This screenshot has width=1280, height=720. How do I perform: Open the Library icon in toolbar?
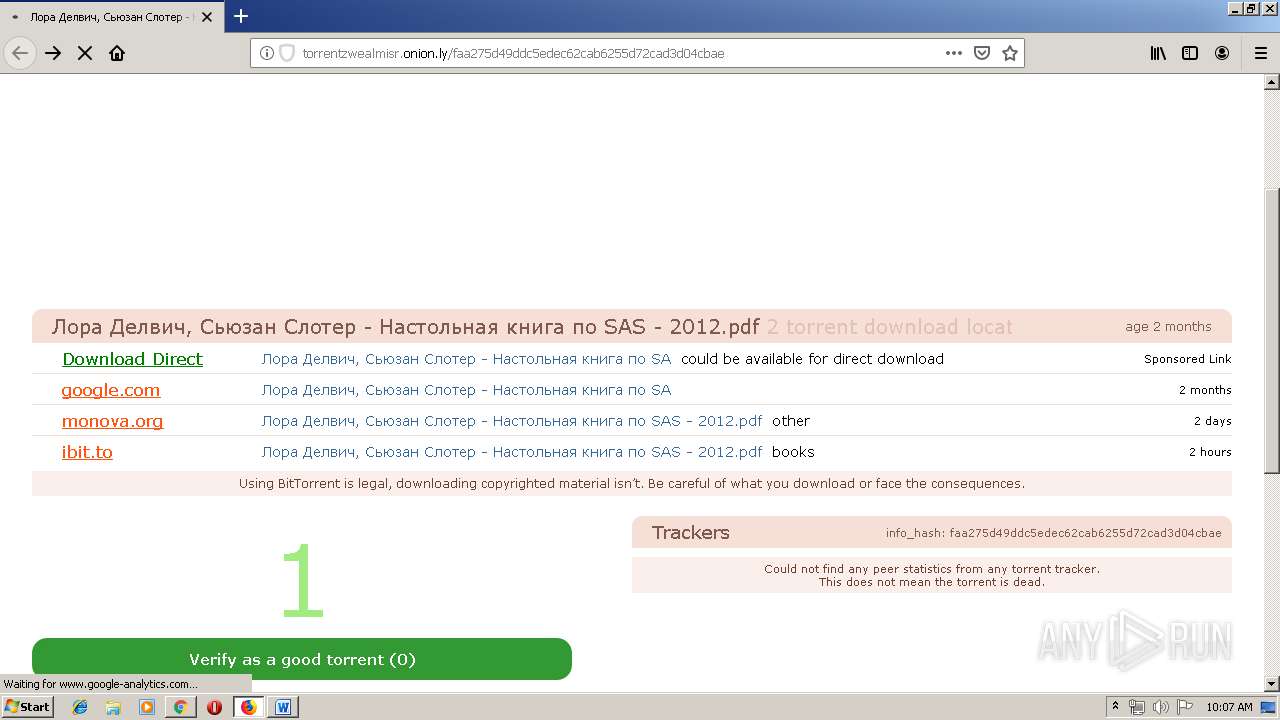coord(1158,53)
